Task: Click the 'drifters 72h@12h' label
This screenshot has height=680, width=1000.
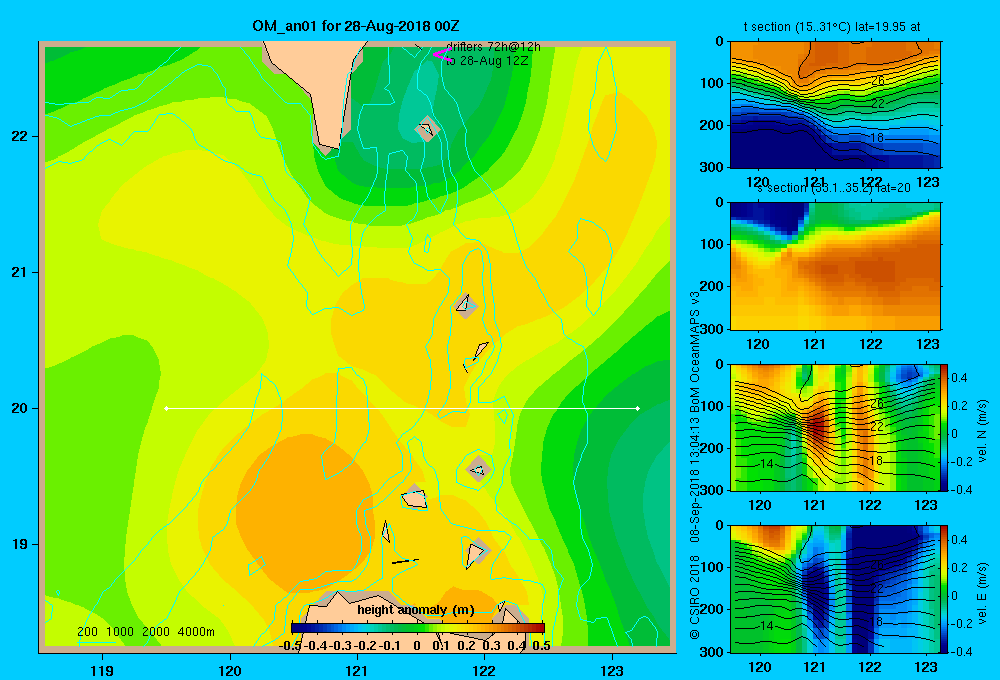Action: point(493,47)
